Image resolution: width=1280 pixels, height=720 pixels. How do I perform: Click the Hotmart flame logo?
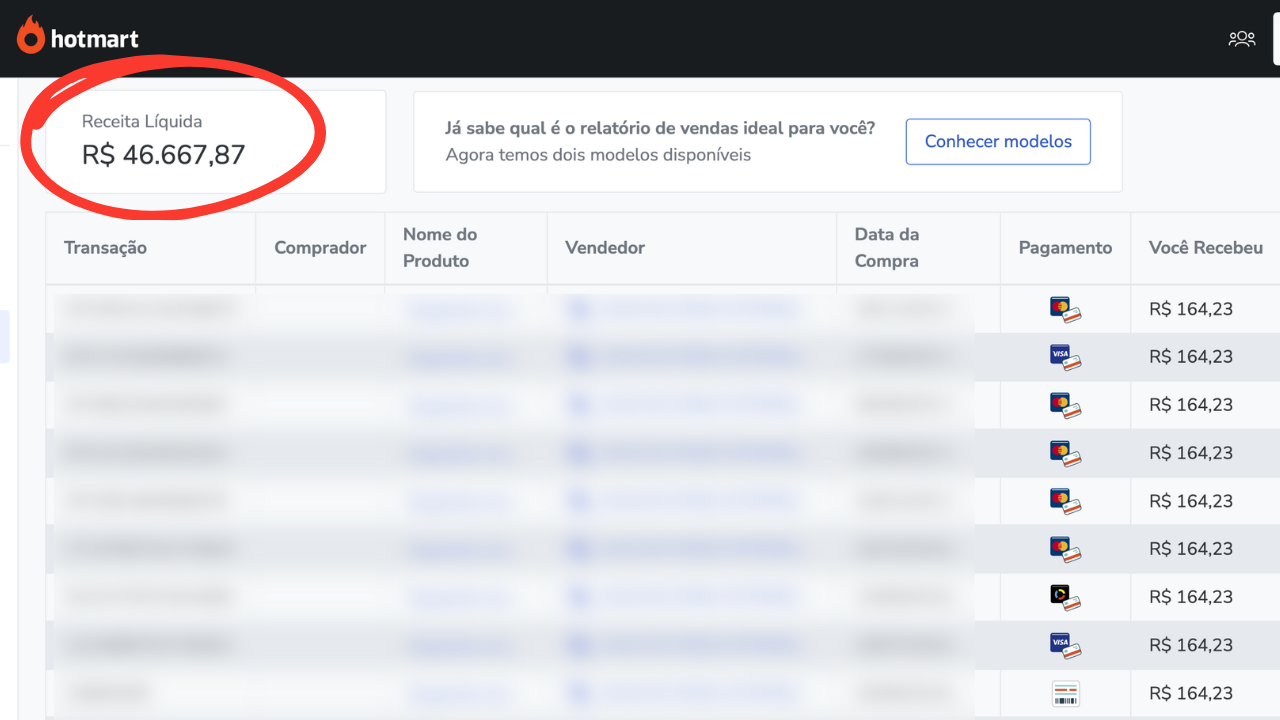(32, 37)
